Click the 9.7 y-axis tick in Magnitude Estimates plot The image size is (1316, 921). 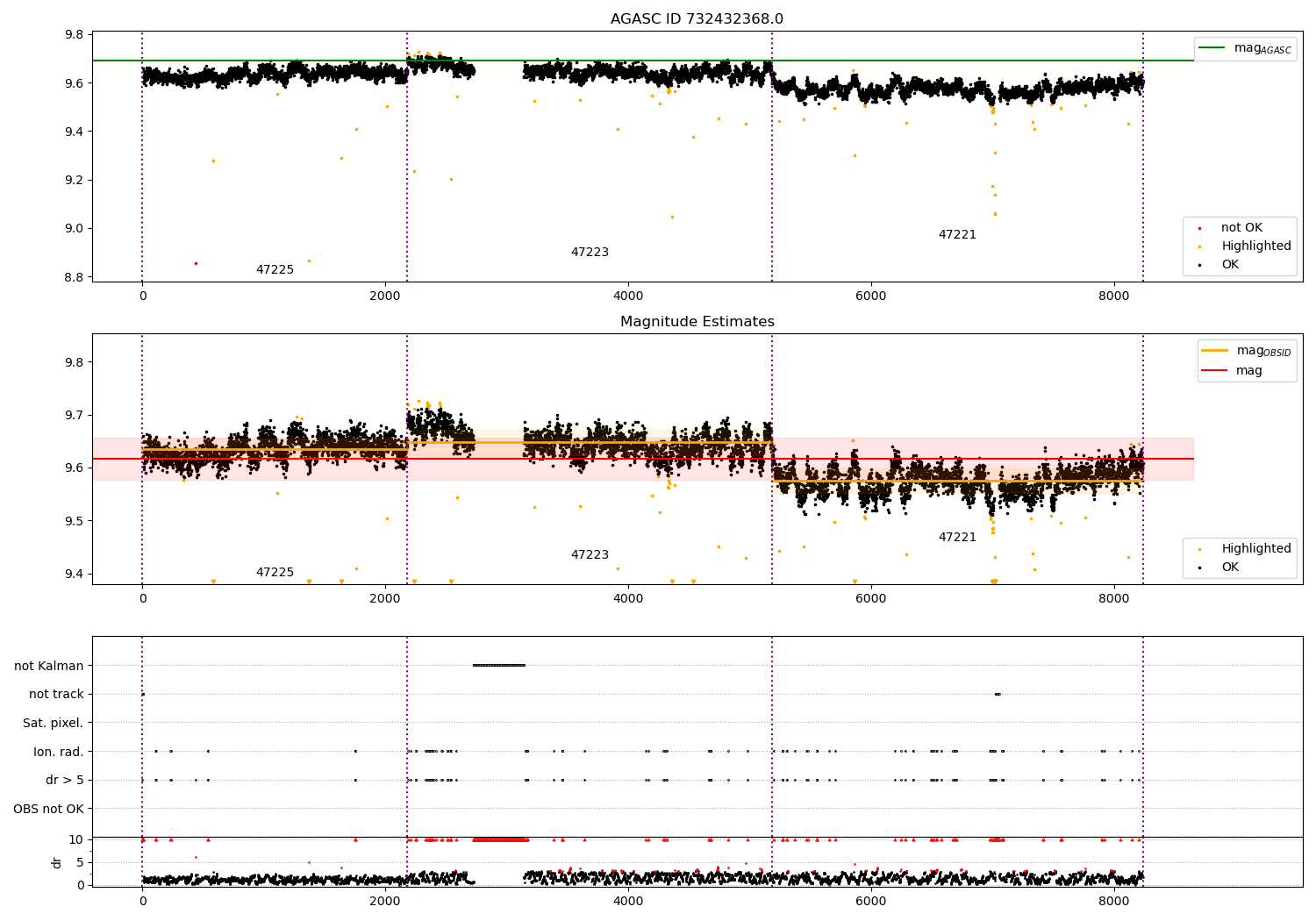(x=73, y=415)
